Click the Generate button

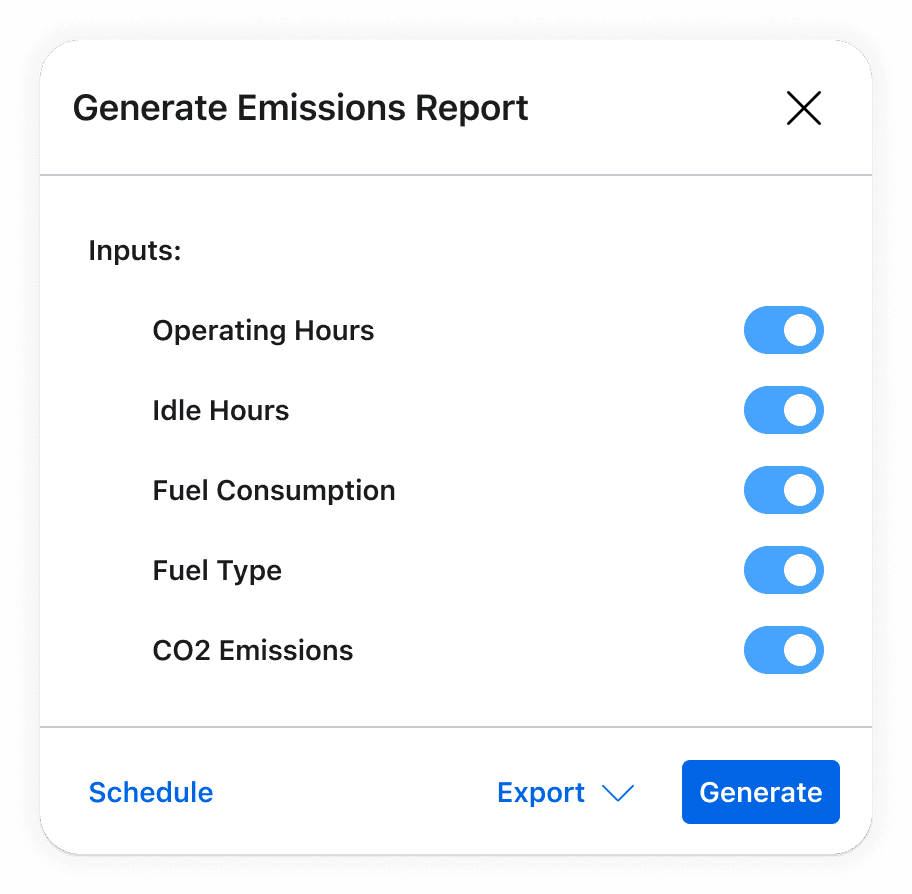(761, 792)
